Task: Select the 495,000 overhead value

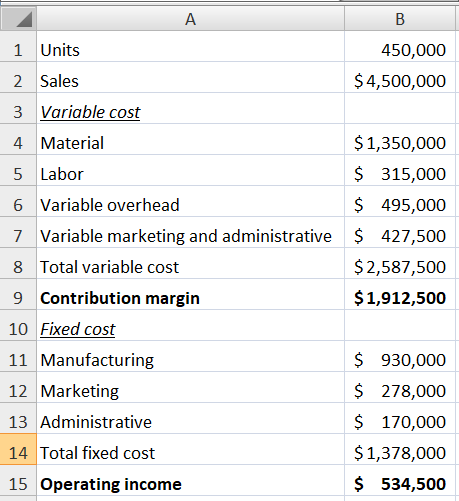Action: point(400,201)
